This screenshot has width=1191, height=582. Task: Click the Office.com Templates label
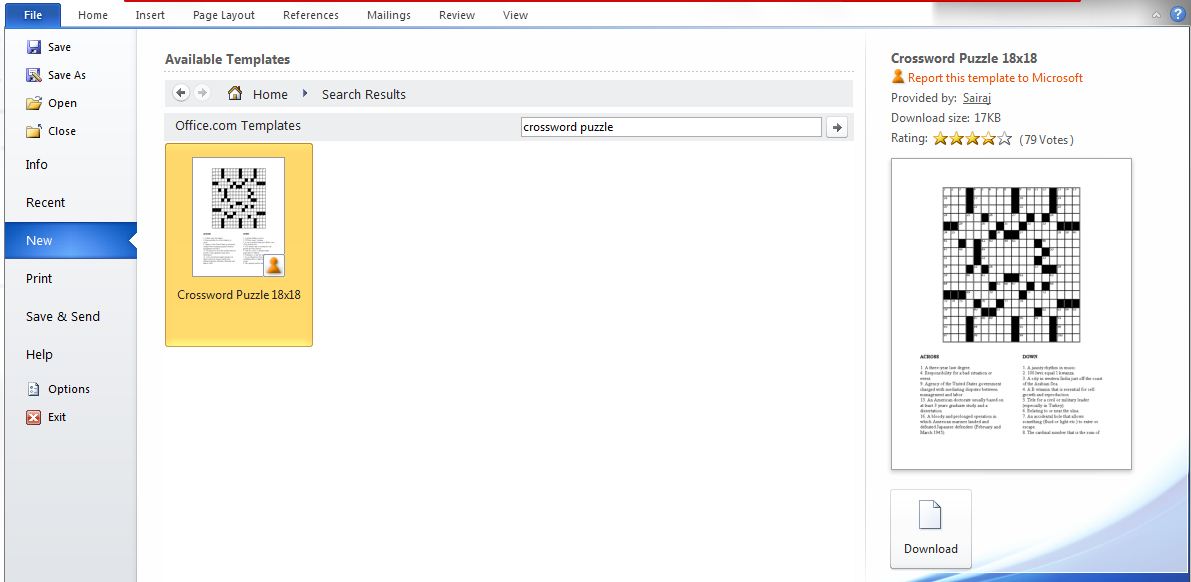tap(238, 126)
